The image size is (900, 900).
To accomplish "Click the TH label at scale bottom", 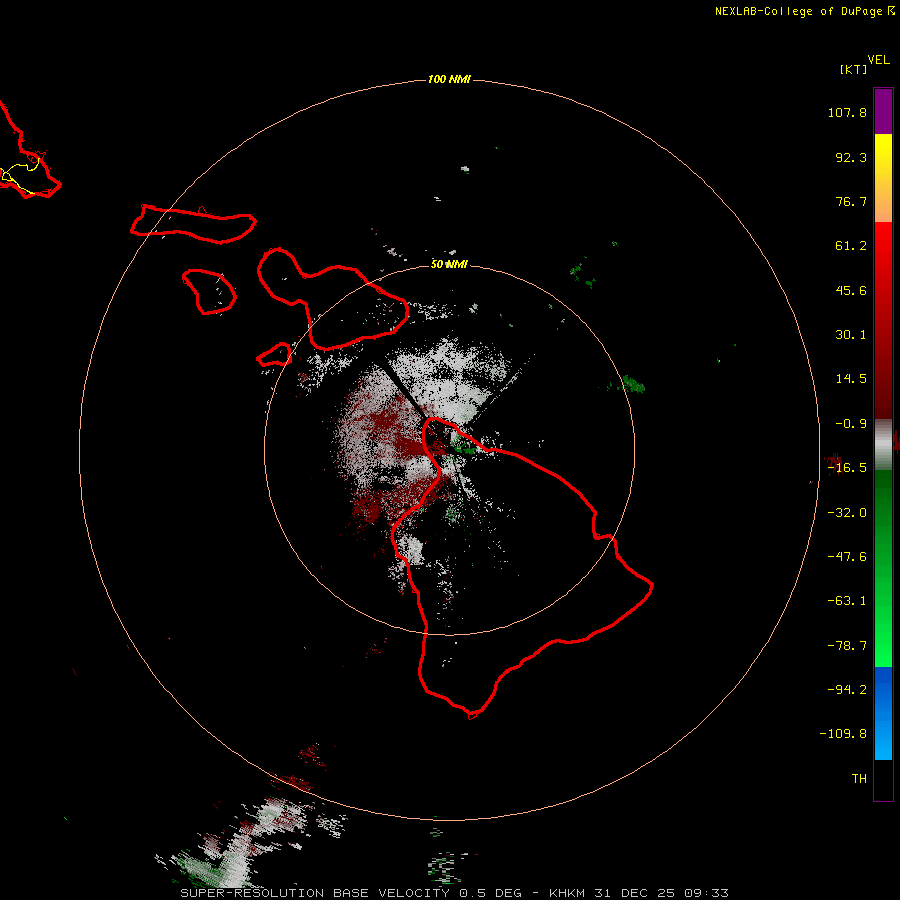I will click(859, 779).
